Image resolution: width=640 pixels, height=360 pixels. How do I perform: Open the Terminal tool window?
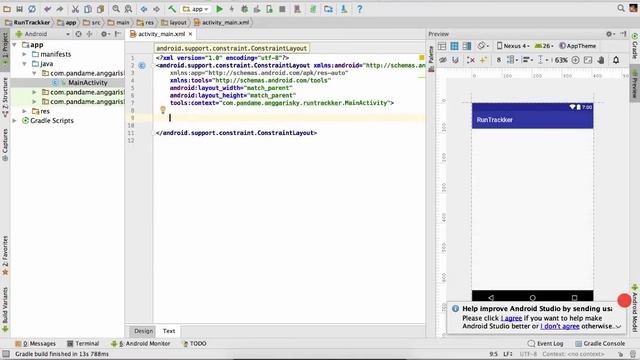point(83,344)
